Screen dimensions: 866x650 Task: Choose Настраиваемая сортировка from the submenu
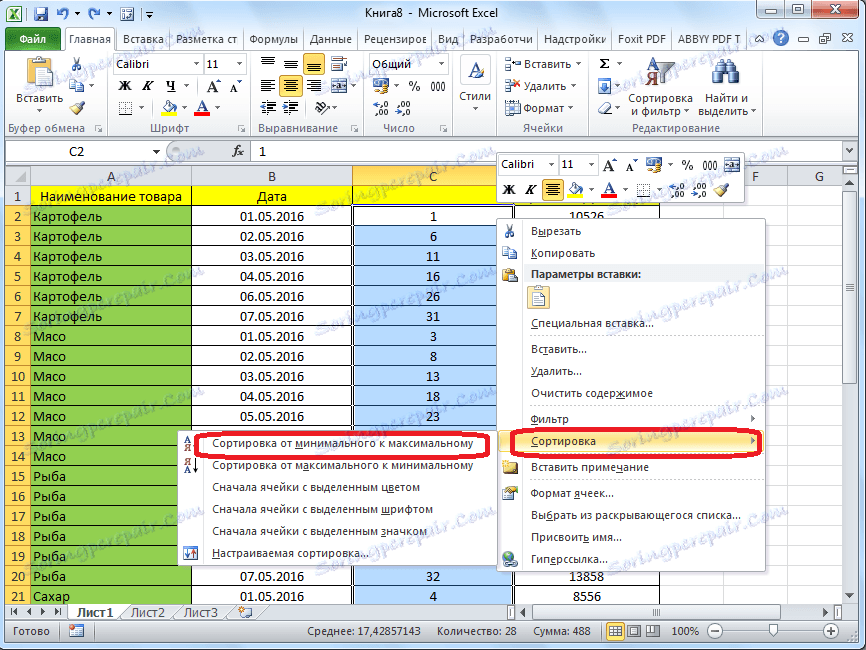[290, 553]
